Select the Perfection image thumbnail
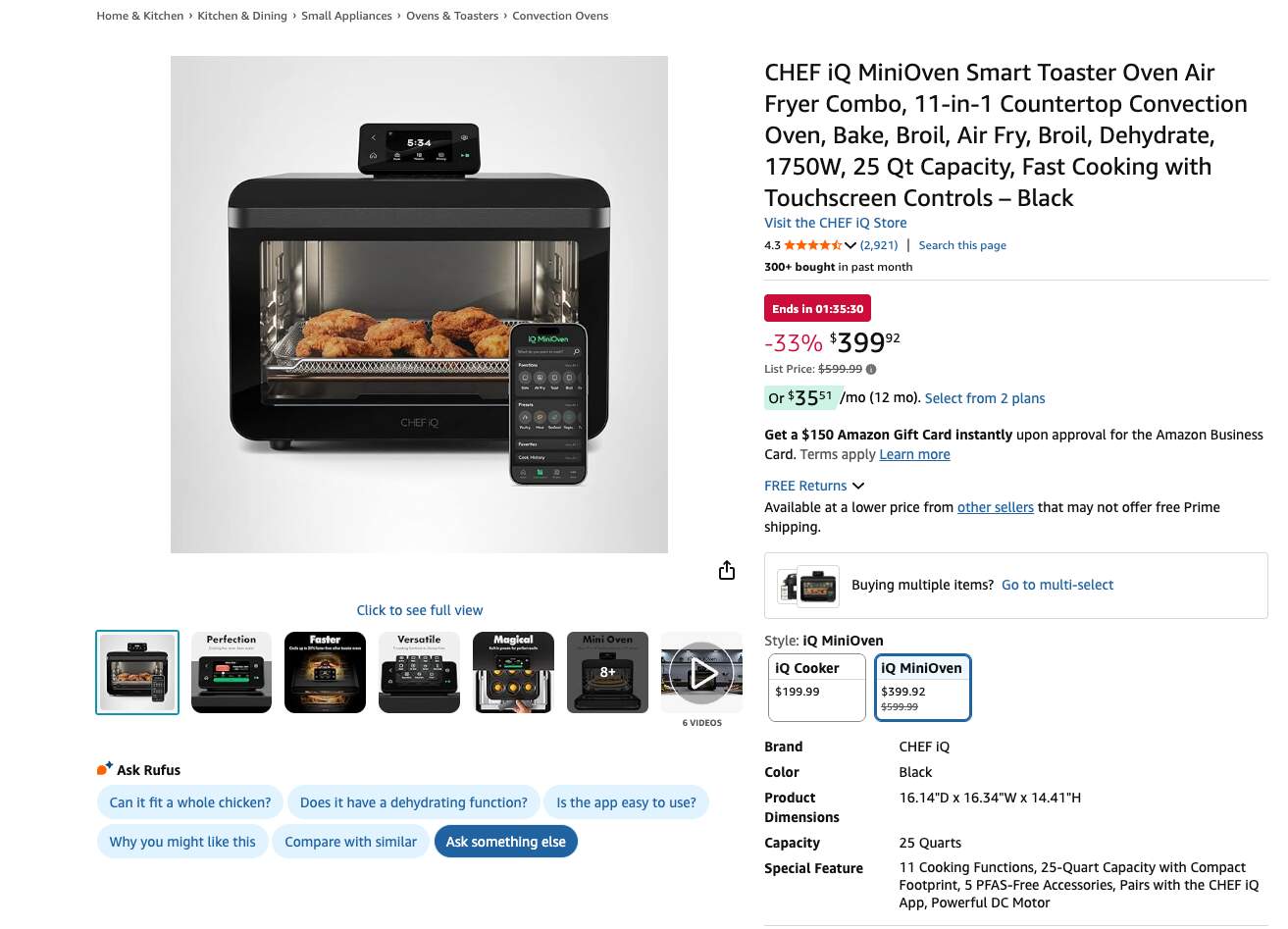 pos(232,673)
